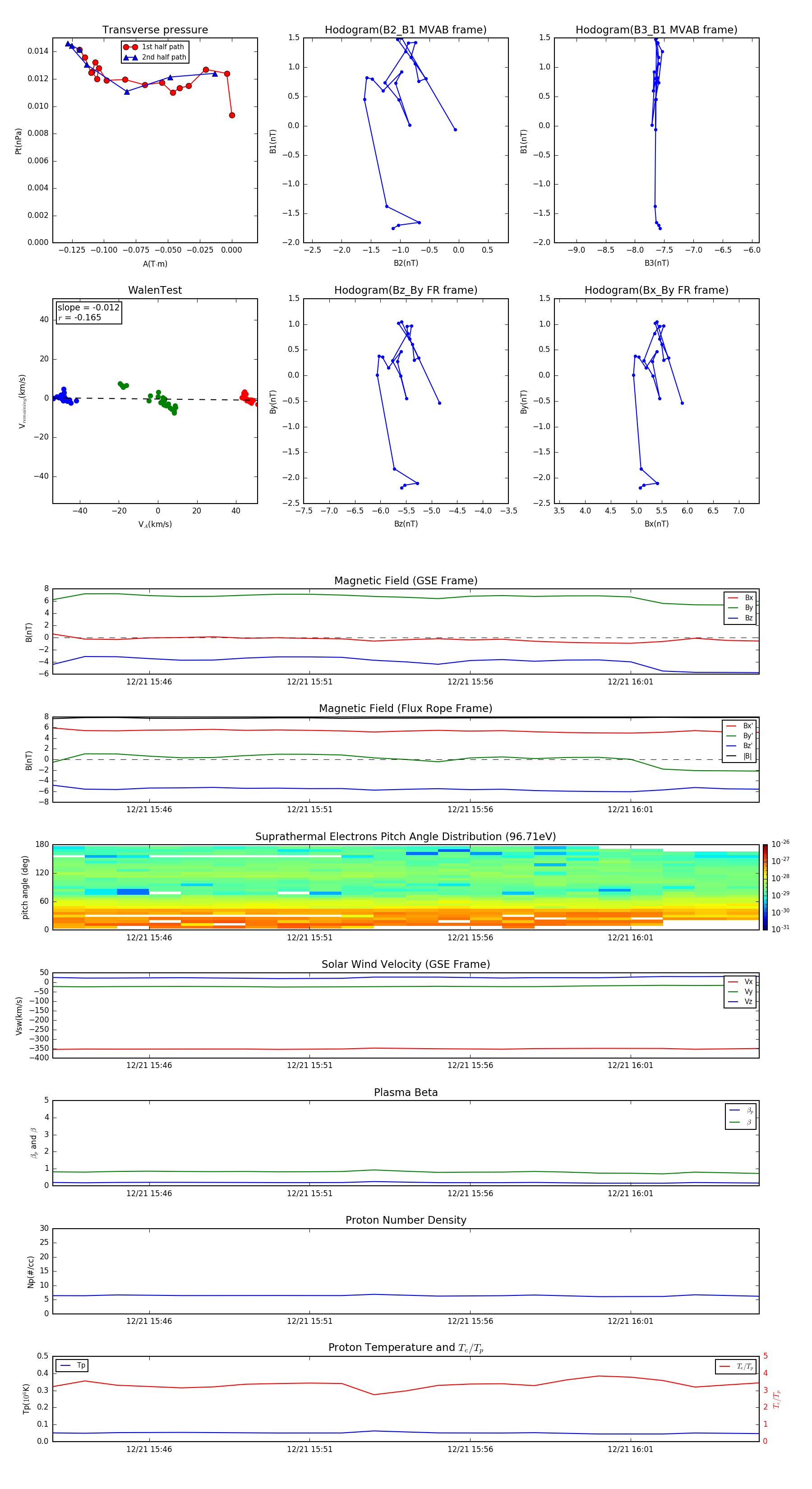Click the βp entry in Plasma Beta legend
This screenshot has width=812, height=1489.
point(742,1110)
